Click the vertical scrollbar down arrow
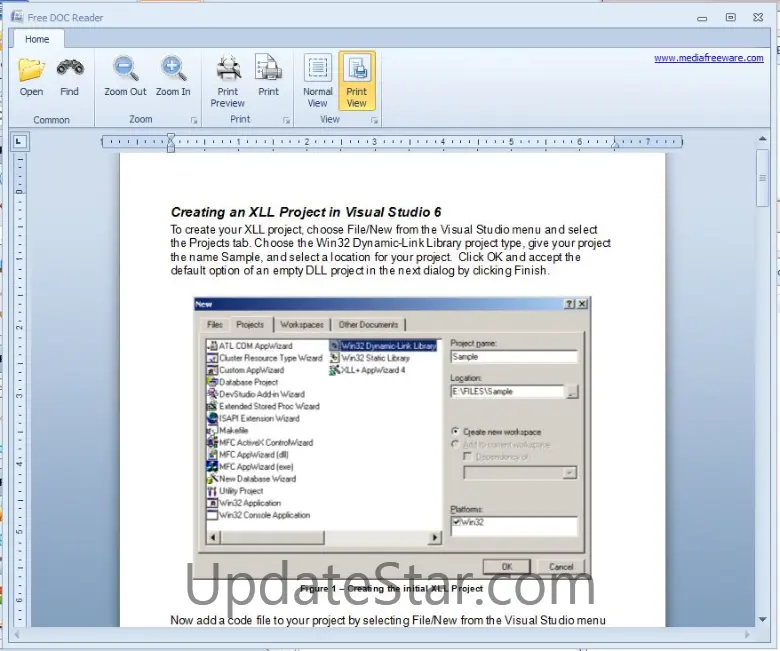Image resolution: width=780 pixels, height=651 pixels. point(762,619)
